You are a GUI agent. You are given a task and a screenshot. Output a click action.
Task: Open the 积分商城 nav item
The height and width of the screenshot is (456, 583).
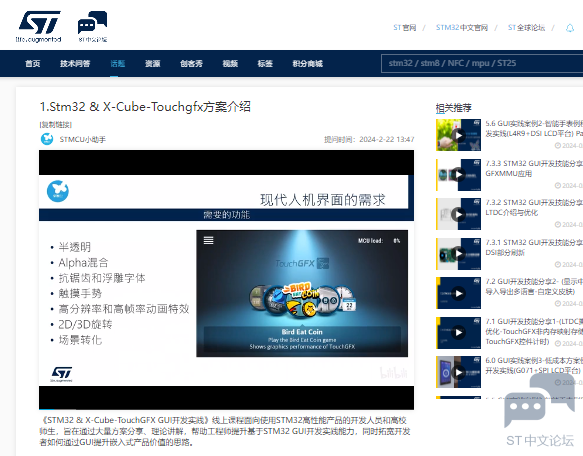(x=307, y=64)
